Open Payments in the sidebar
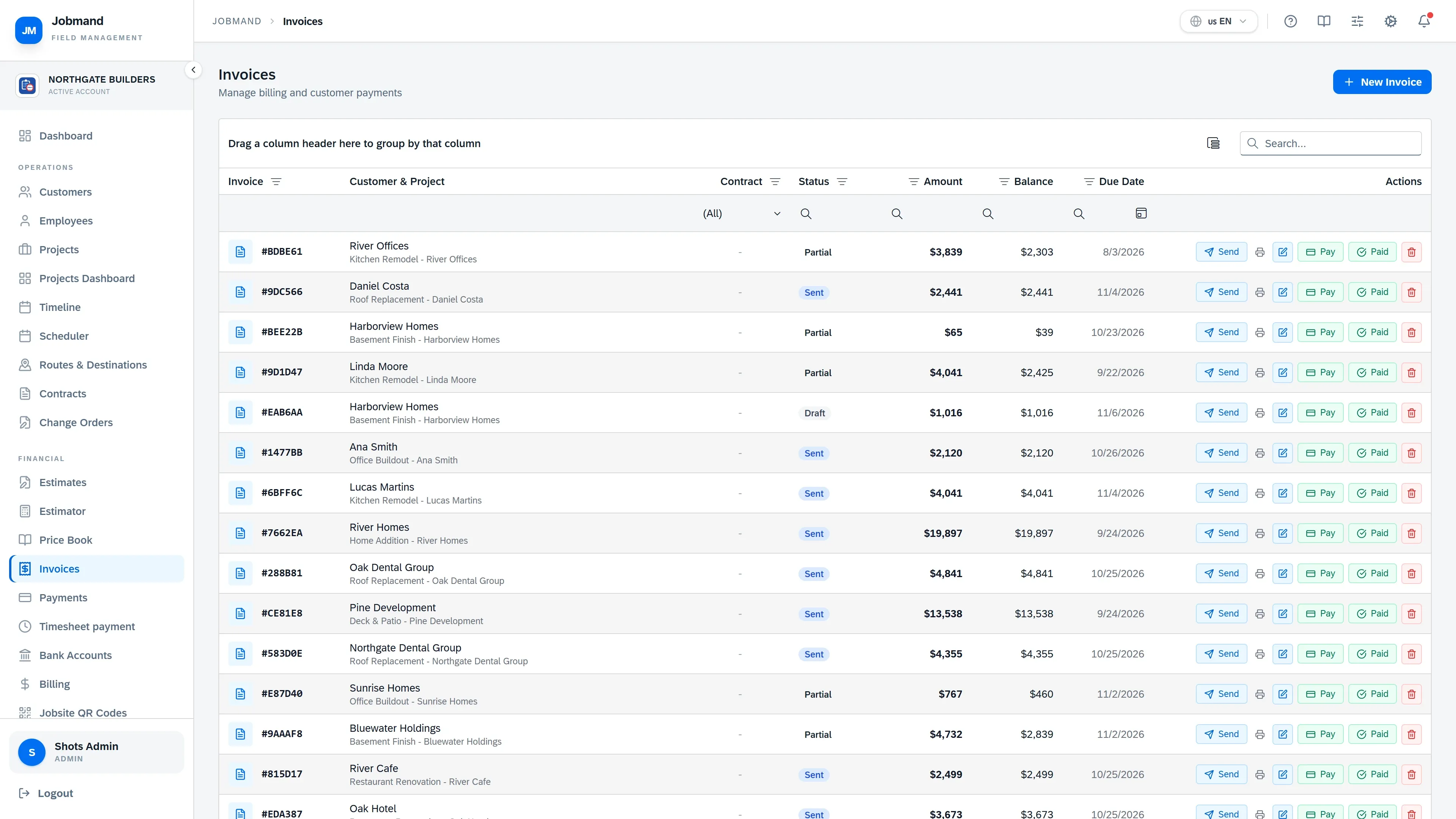The height and width of the screenshot is (819, 1456). click(x=97, y=598)
